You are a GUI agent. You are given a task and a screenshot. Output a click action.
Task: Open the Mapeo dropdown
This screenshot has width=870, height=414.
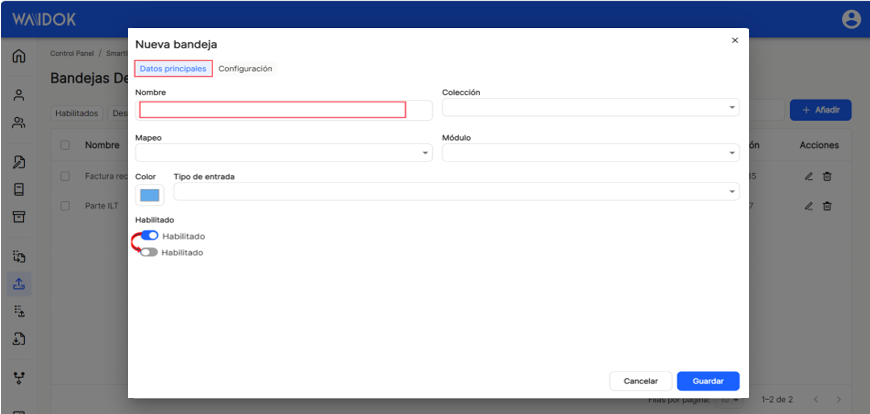(284, 153)
